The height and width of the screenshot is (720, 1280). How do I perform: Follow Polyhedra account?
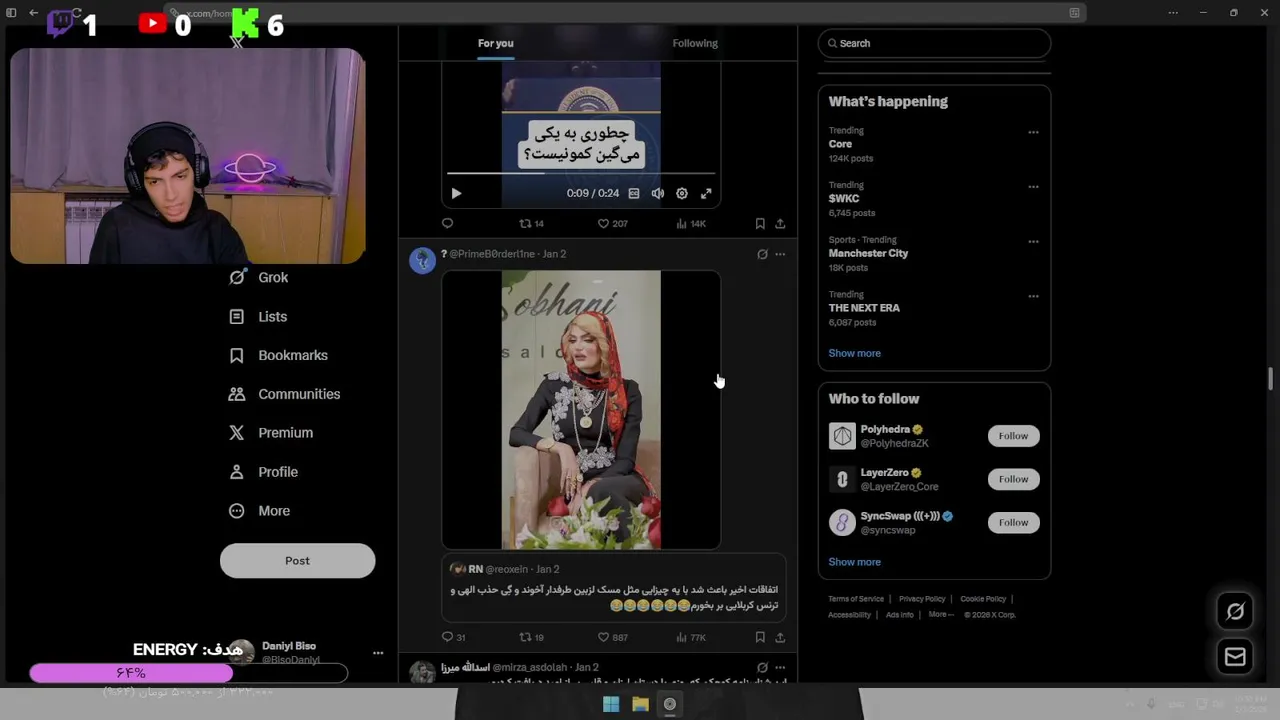pyautogui.click(x=1013, y=436)
